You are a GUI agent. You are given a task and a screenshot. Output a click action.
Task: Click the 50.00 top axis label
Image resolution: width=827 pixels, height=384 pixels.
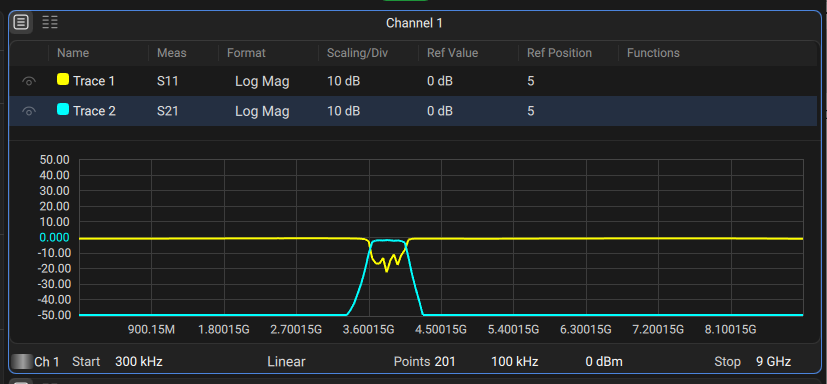pos(54,160)
